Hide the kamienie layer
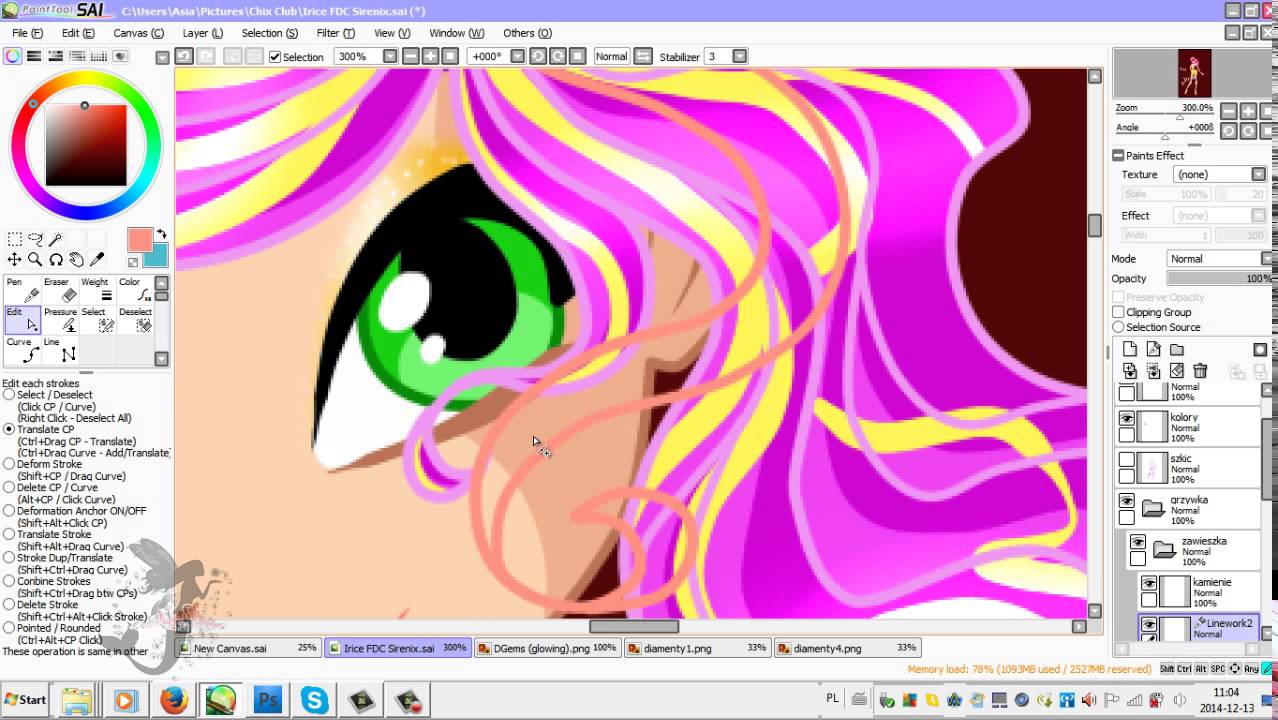This screenshot has height=720, width=1278. 1149,583
